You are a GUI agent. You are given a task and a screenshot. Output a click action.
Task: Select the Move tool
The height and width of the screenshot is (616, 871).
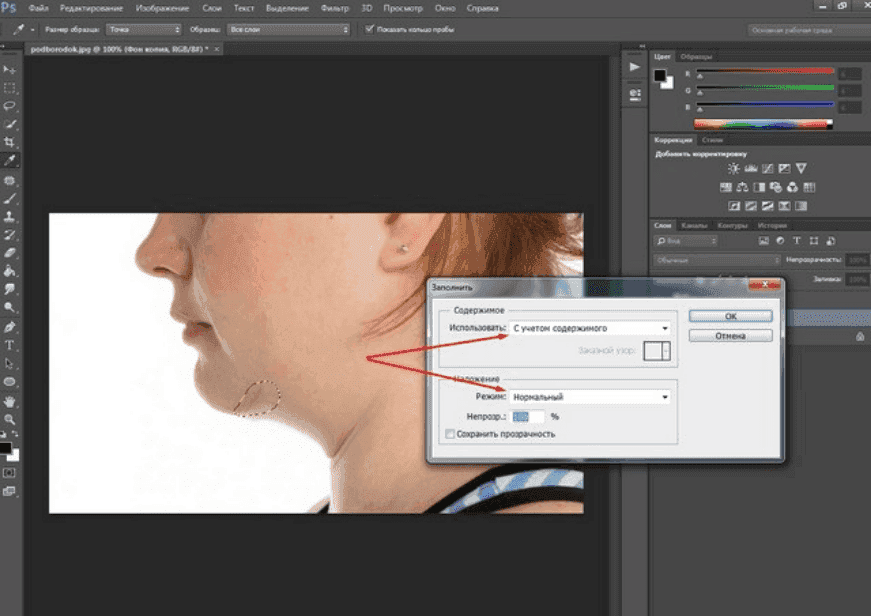[x=9, y=70]
